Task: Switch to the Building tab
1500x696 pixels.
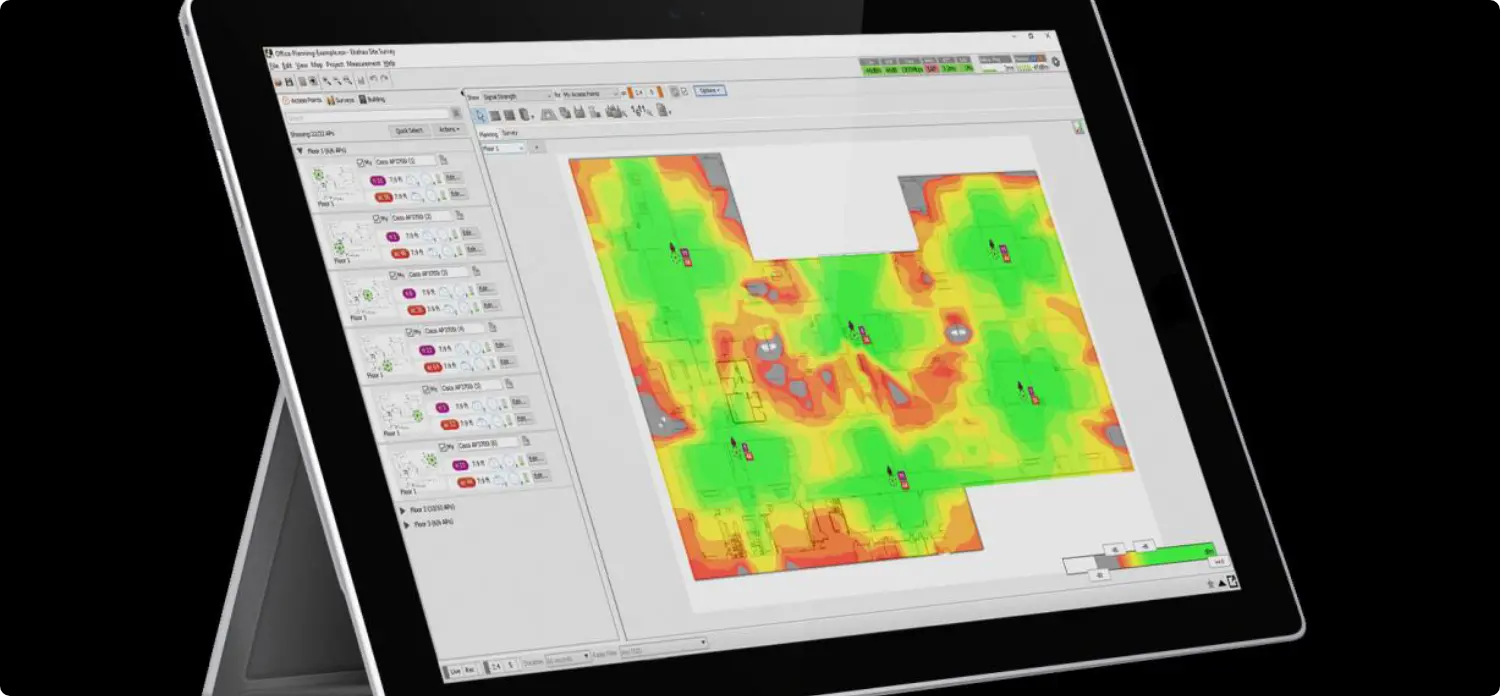Action: pos(372,99)
